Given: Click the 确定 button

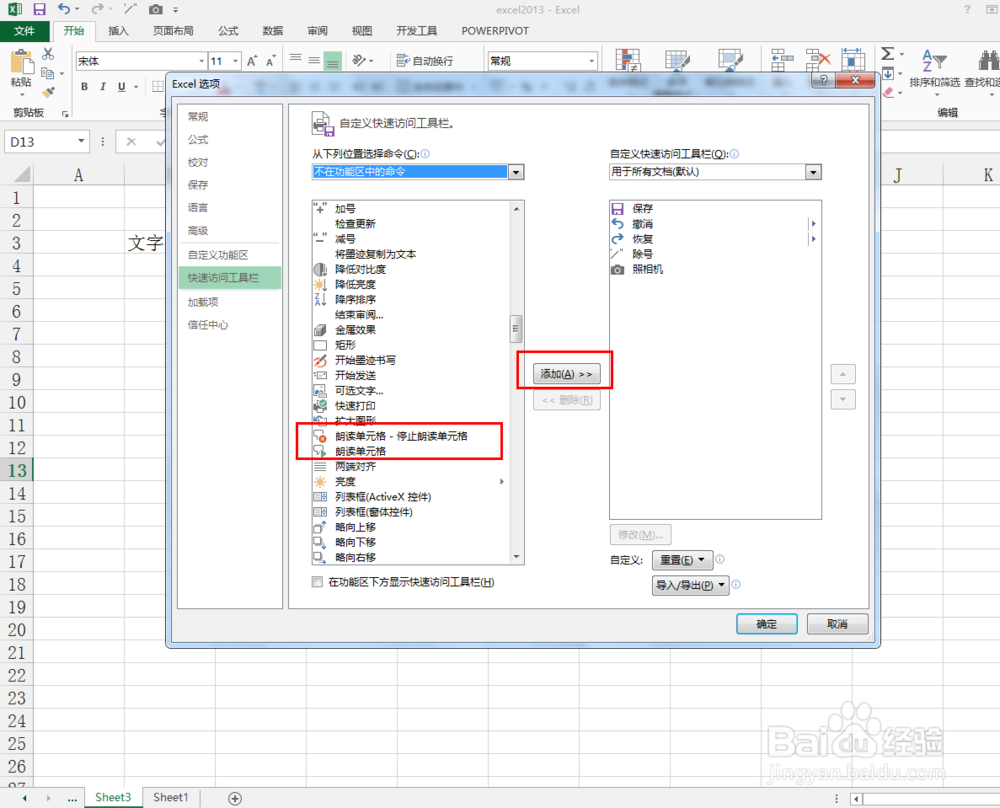Looking at the screenshot, I should 767,624.
